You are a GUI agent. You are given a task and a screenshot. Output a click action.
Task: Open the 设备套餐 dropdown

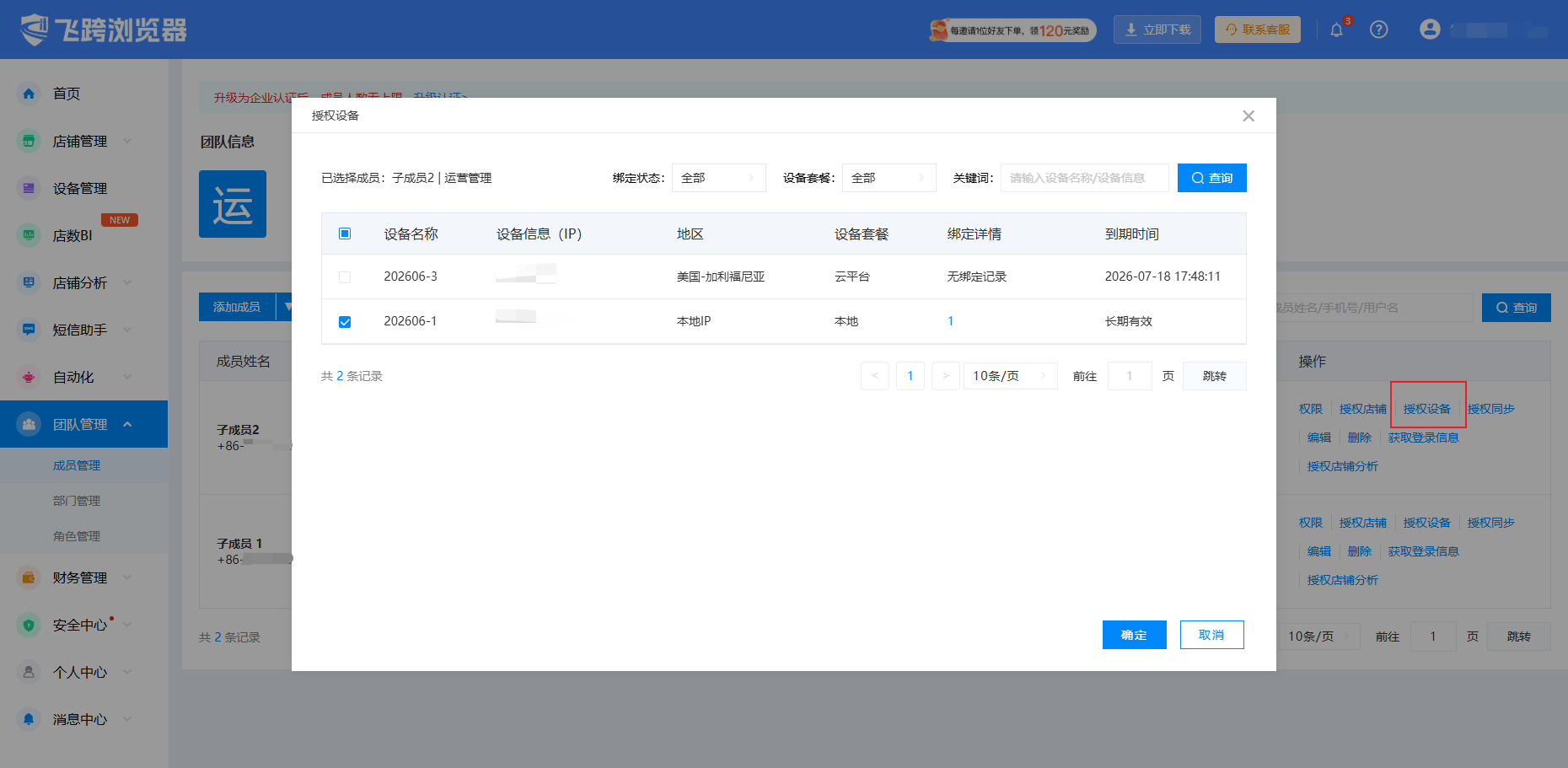click(x=889, y=178)
